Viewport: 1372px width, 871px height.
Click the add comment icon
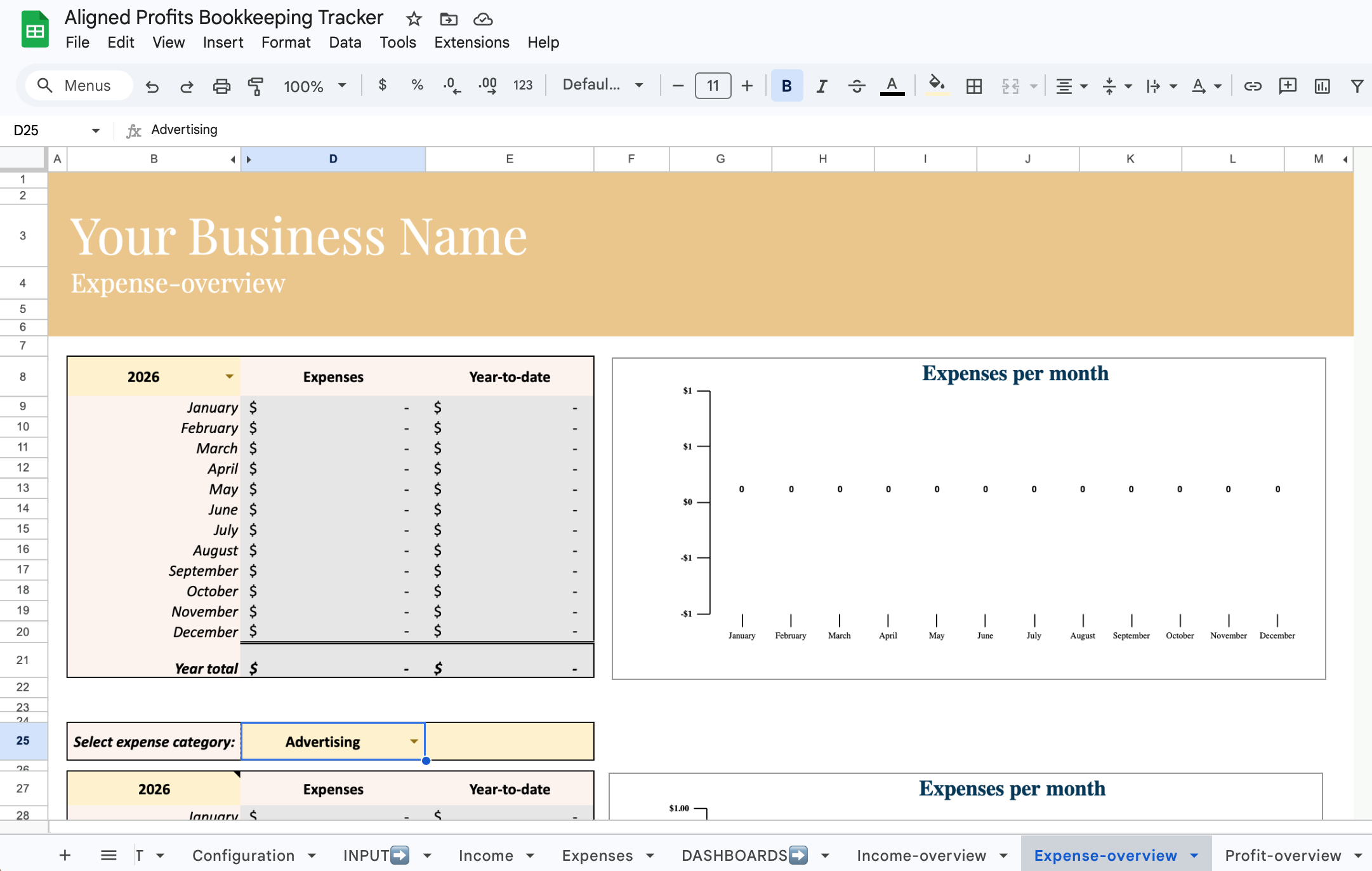[x=1287, y=86]
